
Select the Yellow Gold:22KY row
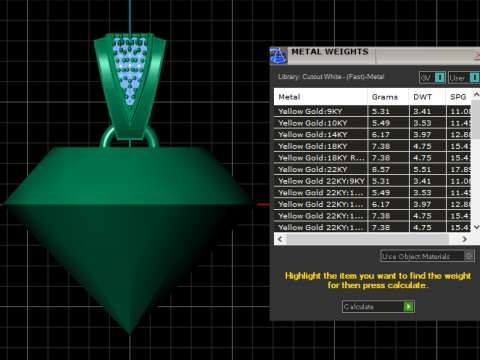point(373,169)
